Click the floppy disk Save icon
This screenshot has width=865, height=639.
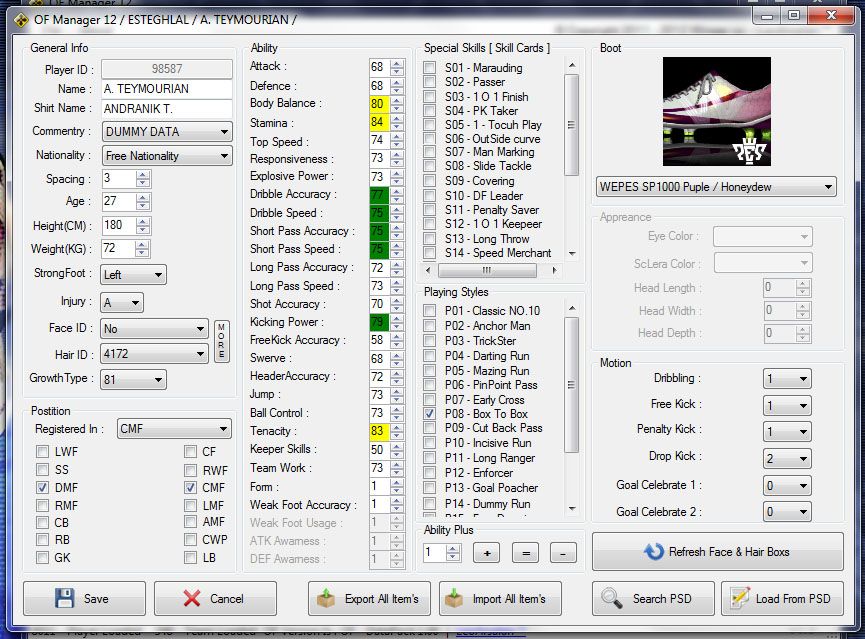[65, 598]
